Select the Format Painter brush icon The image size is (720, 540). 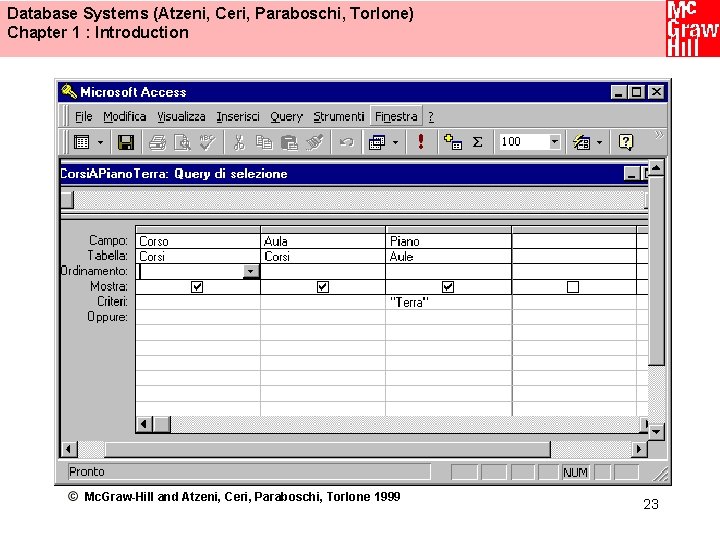pos(315,142)
